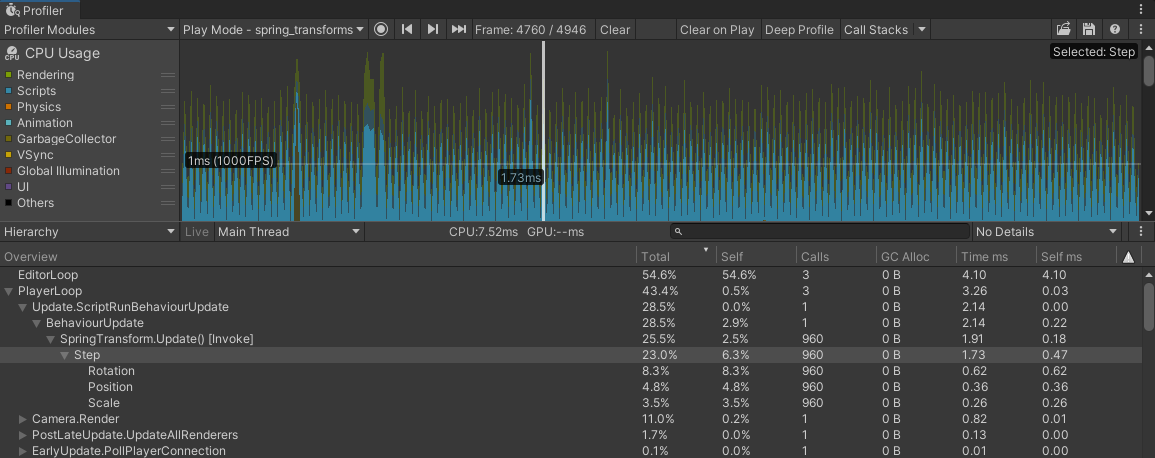This screenshot has width=1155, height=458.
Task: Toggle Call Stacks recording
Action: click(876, 29)
